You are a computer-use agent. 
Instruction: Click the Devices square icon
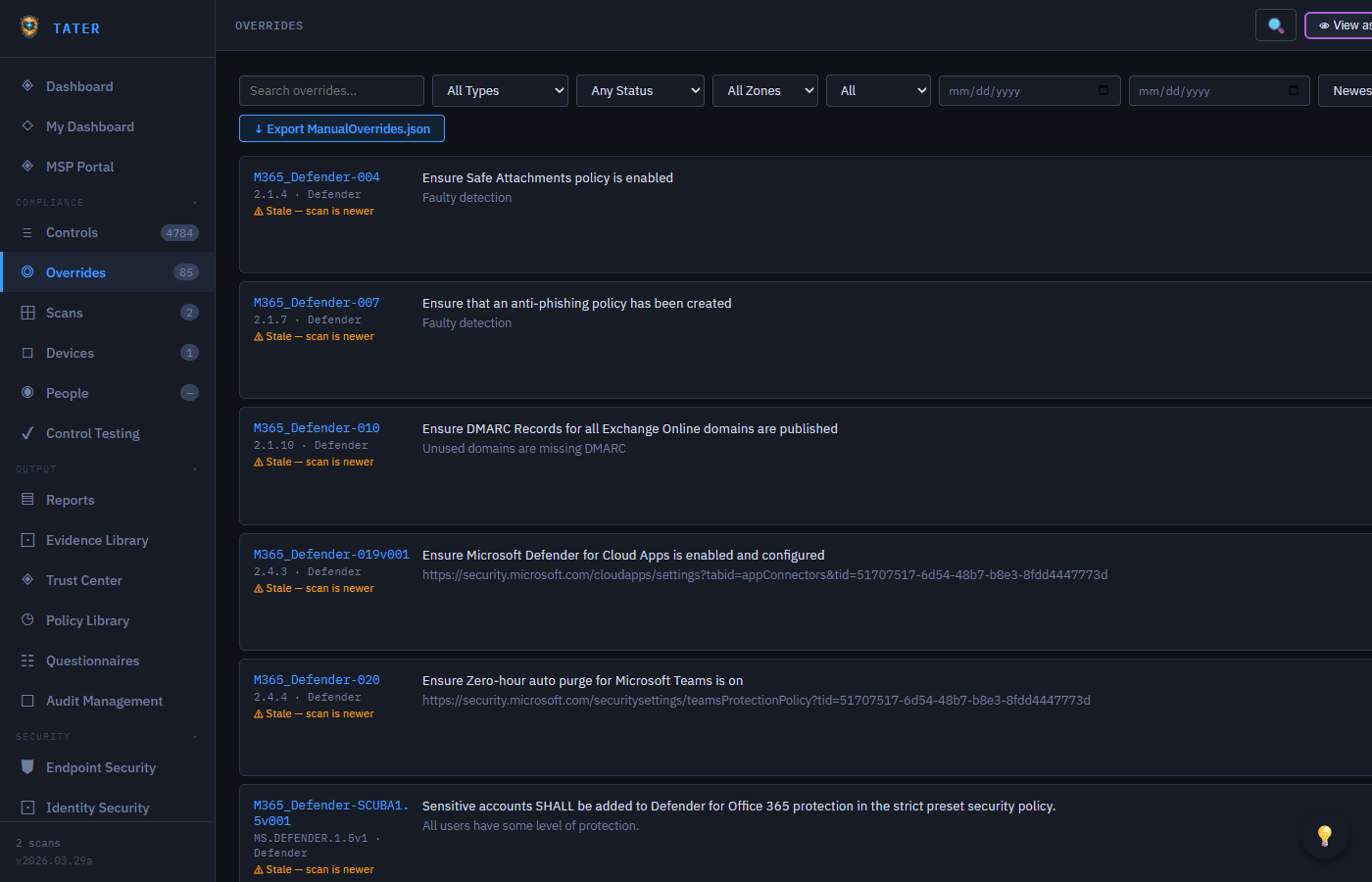27,353
